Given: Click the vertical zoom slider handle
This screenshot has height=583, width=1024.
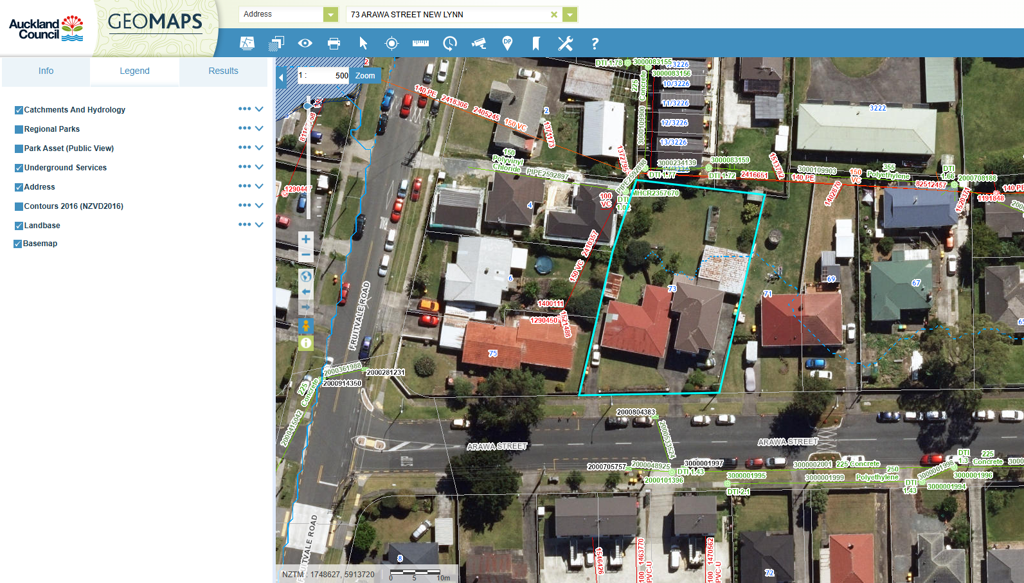Looking at the screenshot, I should coord(307,103).
